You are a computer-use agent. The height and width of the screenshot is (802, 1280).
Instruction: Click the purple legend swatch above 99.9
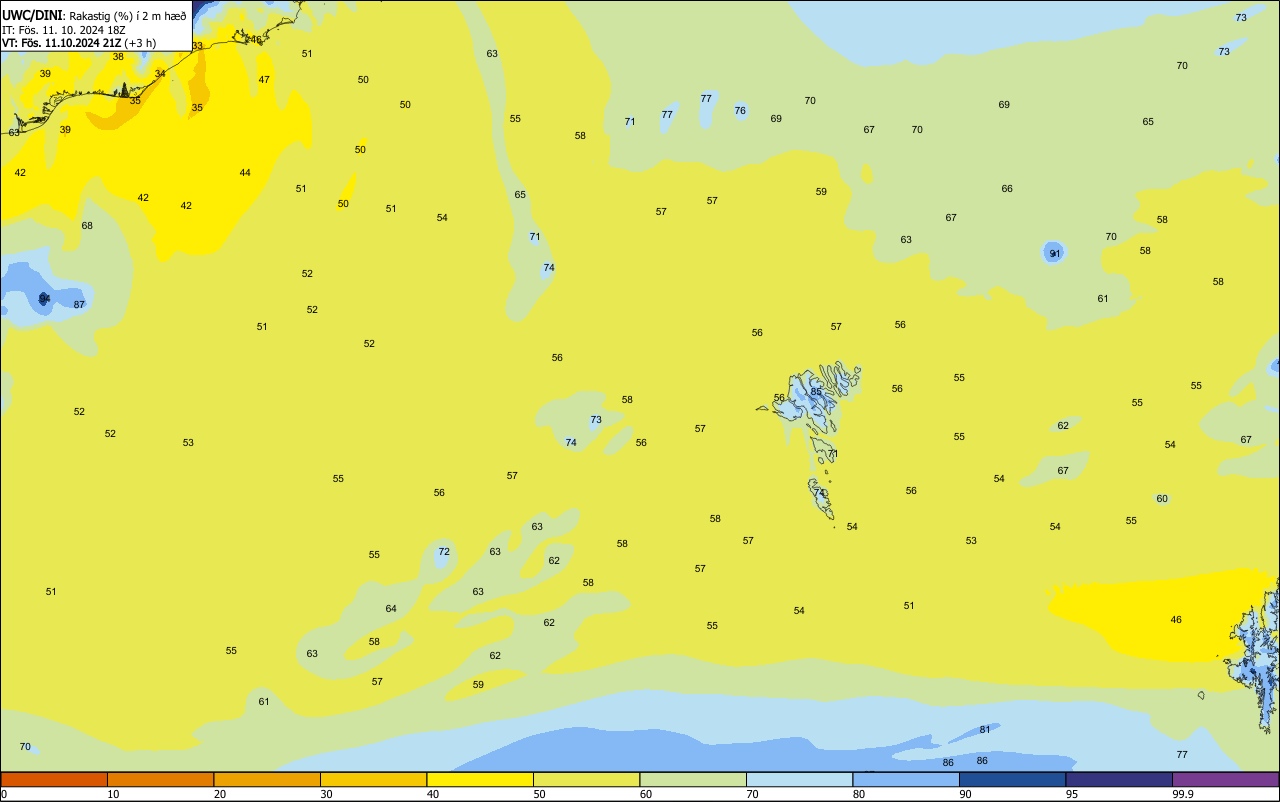[1225, 779]
